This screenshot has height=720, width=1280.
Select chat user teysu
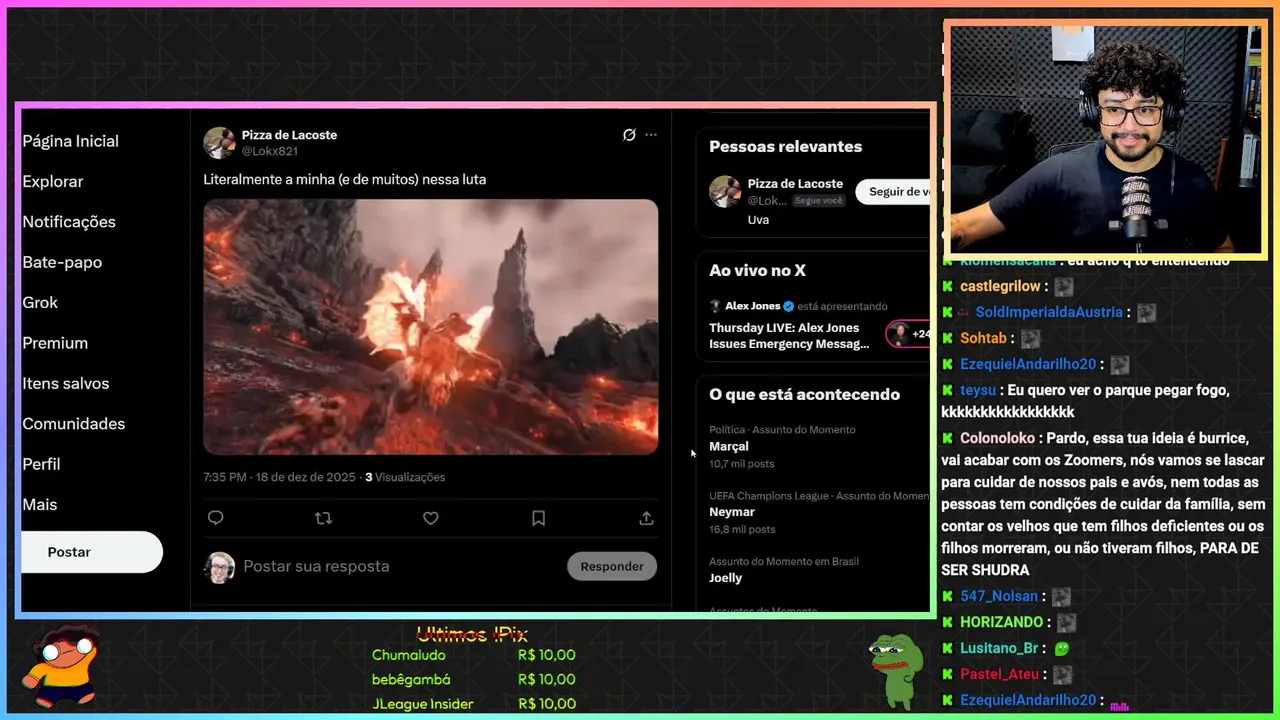coord(977,390)
